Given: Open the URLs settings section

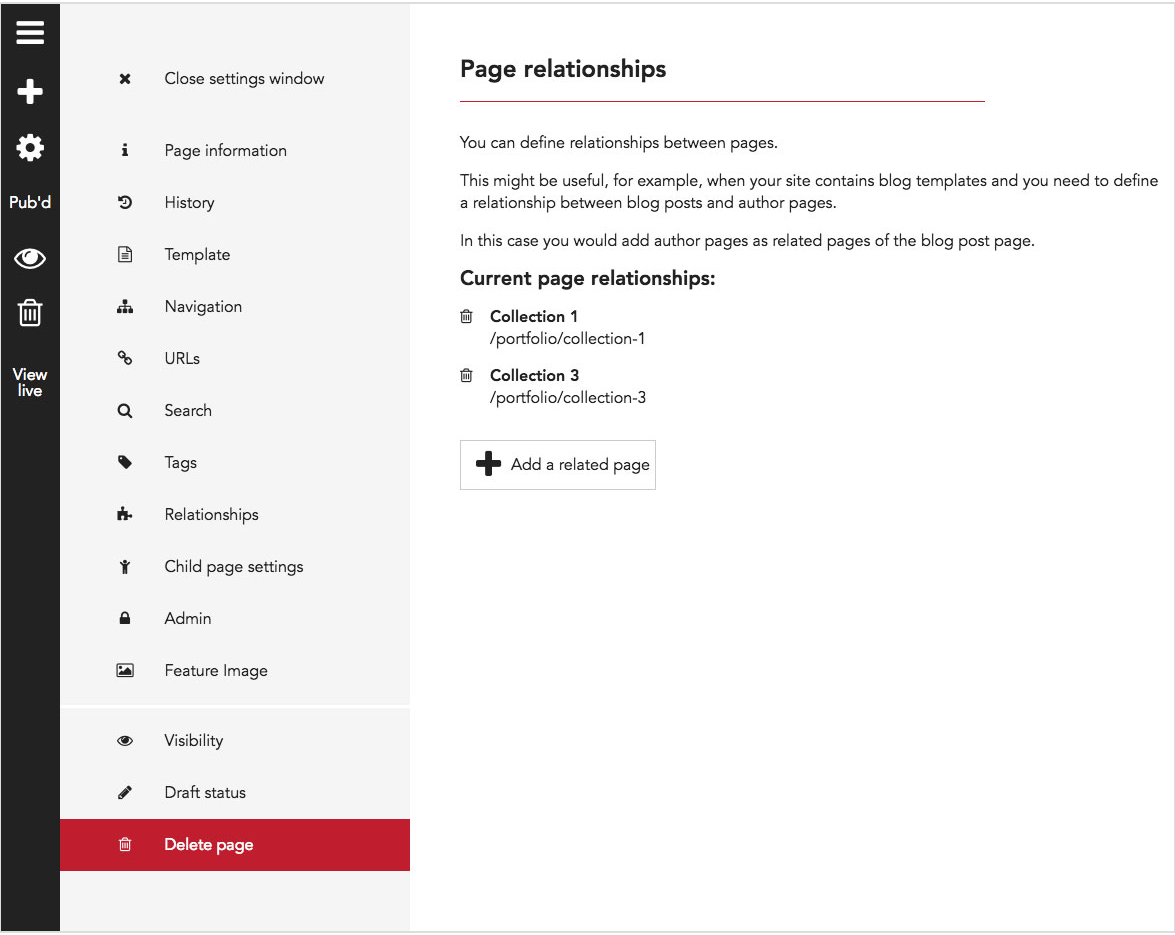Looking at the screenshot, I should tap(182, 358).
